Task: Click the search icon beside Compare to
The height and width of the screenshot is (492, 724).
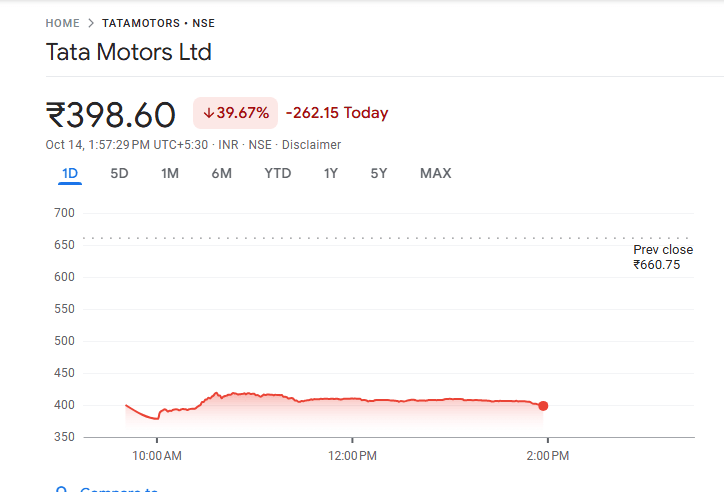Action: click(x=62, y=490)
